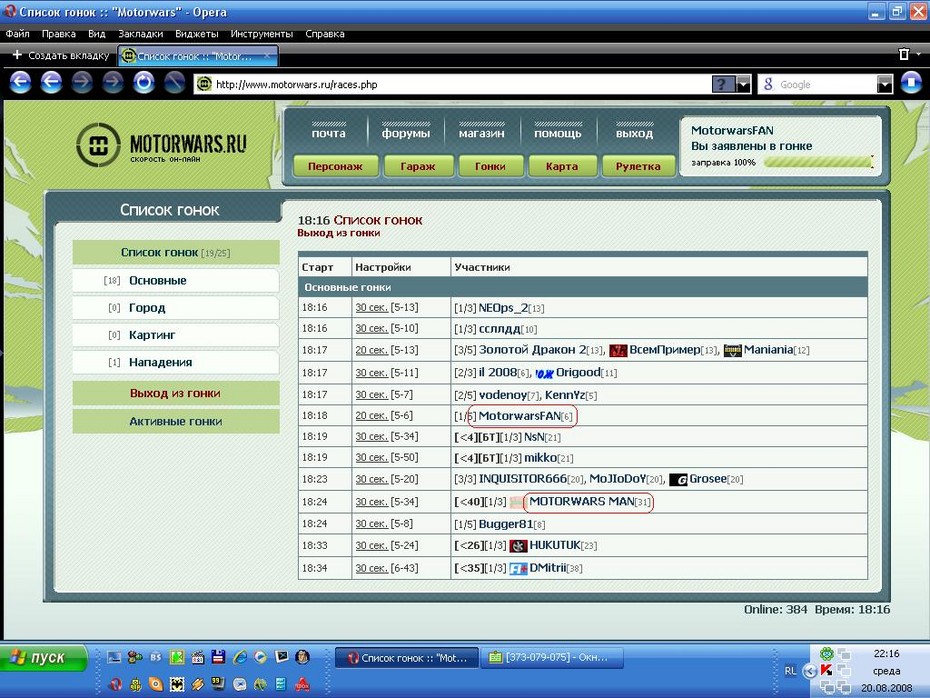Log out using the выход link
The image size is (930, 698).
634,133
